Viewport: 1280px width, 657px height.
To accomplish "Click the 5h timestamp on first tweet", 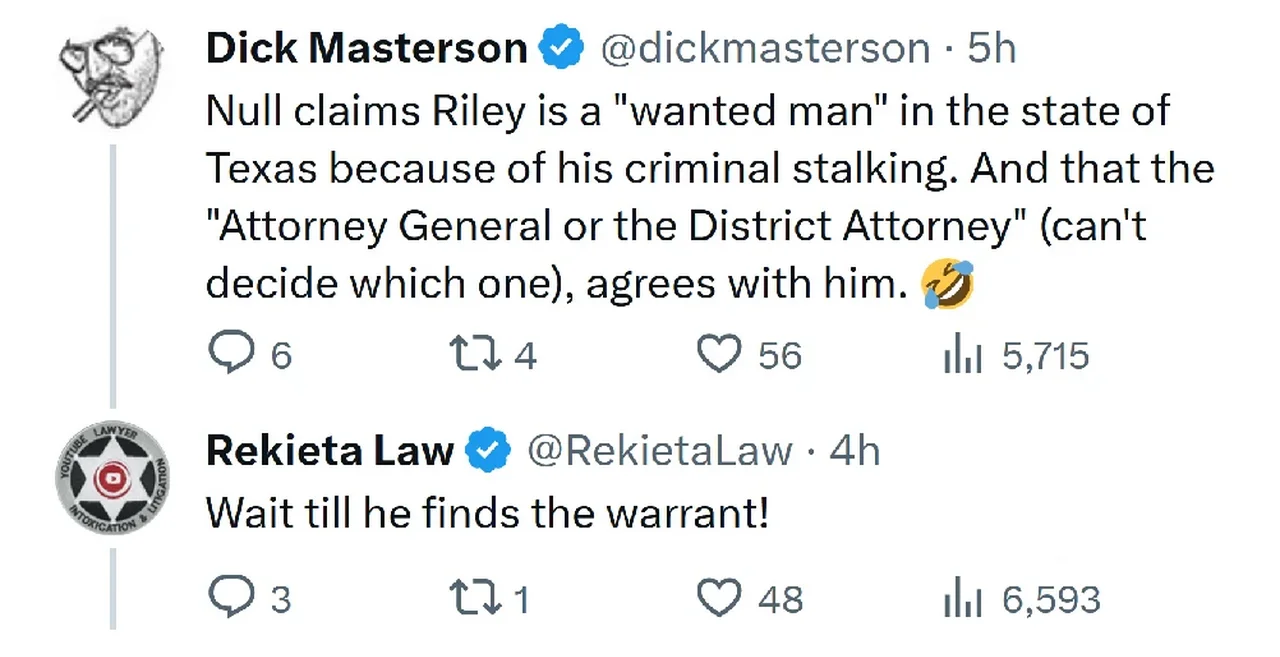I will [991, 49].
